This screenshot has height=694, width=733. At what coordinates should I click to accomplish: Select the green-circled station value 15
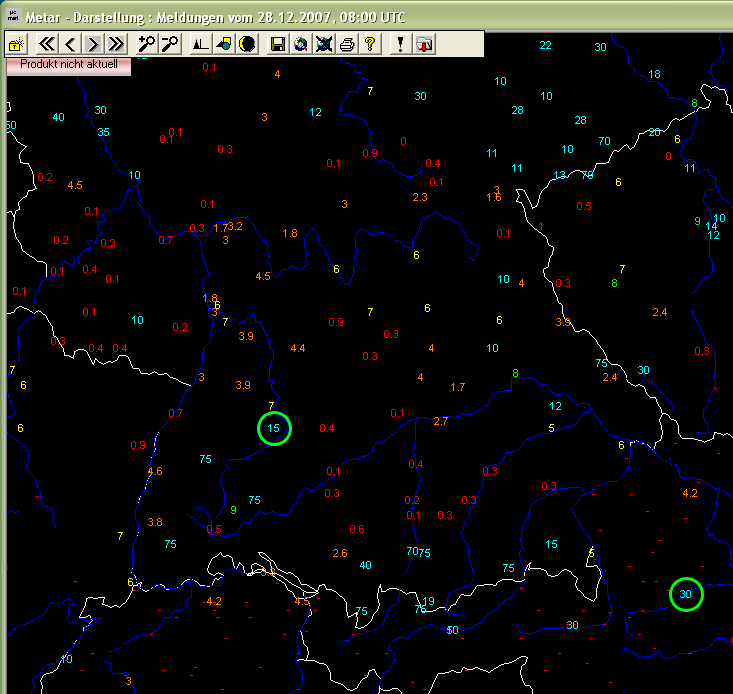coord(274,428)
